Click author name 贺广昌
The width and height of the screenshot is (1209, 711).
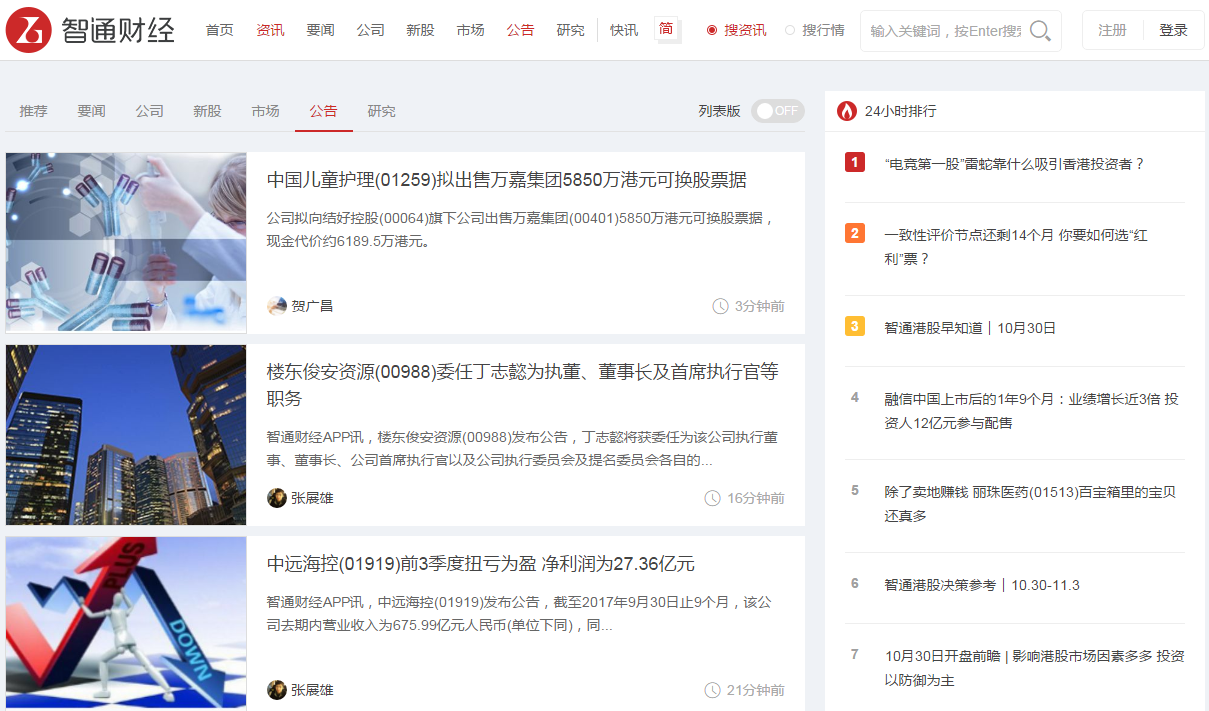[312, 306]
